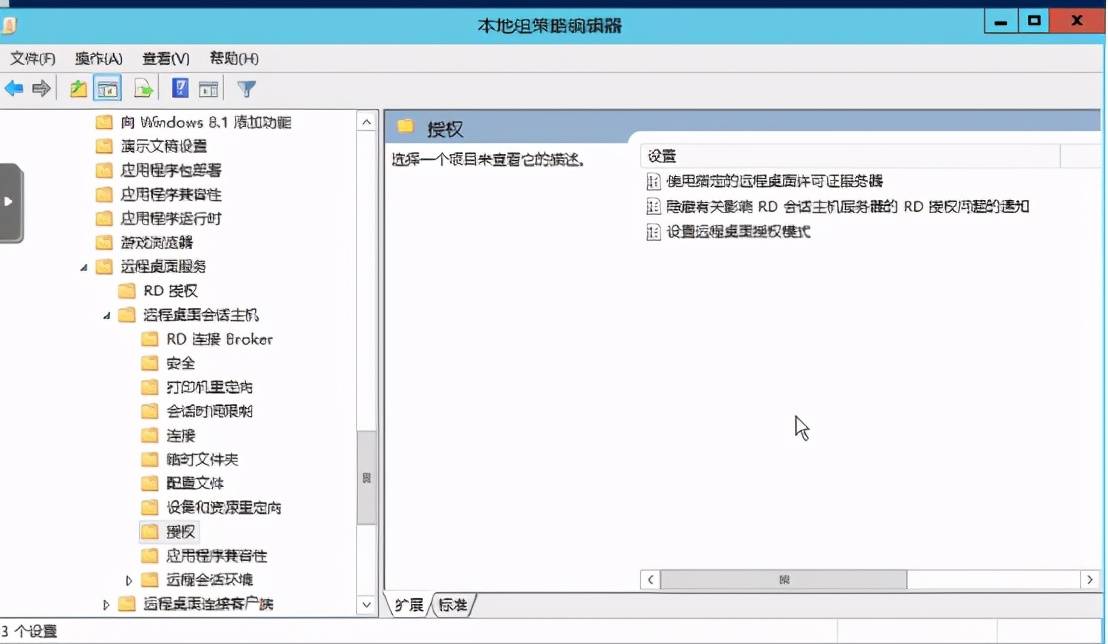Switch to the 标准 tab
This screenshot has height=644, width=1108.
[x=453, y=605]
